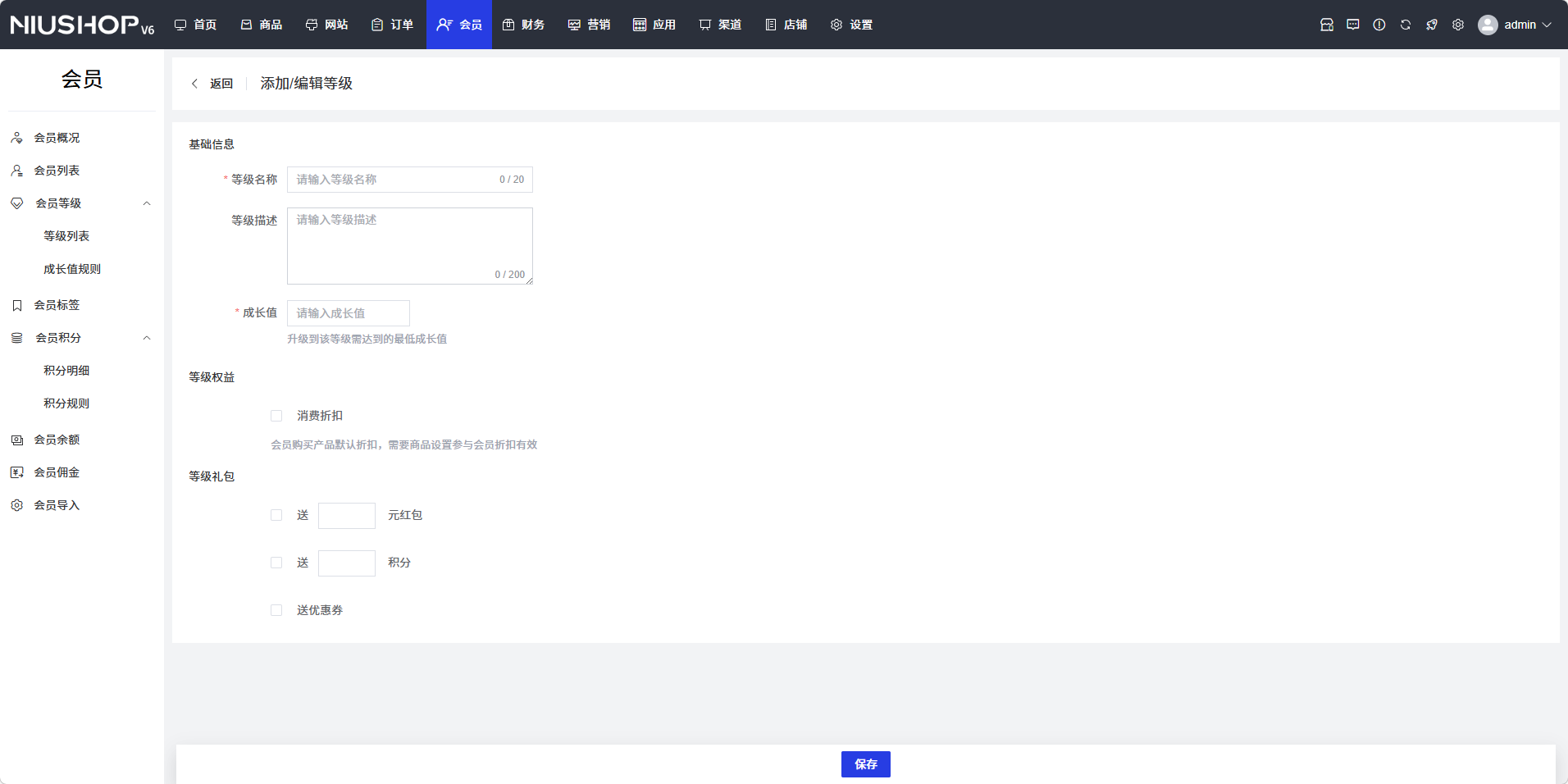Image resolution: width=1568 pixels, height=784 pixels.
Task: Click the rocket icon in the top bar
Action: click(x=1431, y=25)
